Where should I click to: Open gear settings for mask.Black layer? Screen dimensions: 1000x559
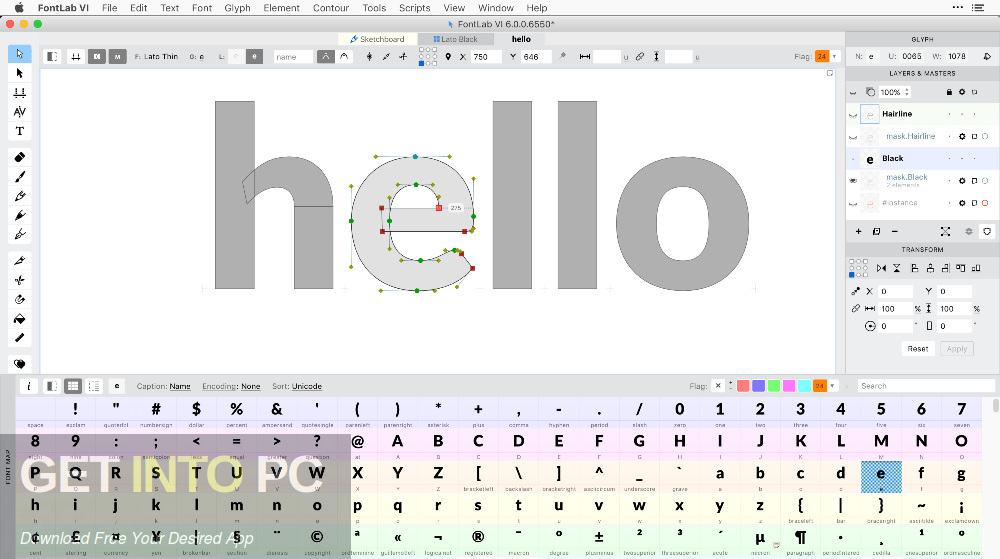962,181
